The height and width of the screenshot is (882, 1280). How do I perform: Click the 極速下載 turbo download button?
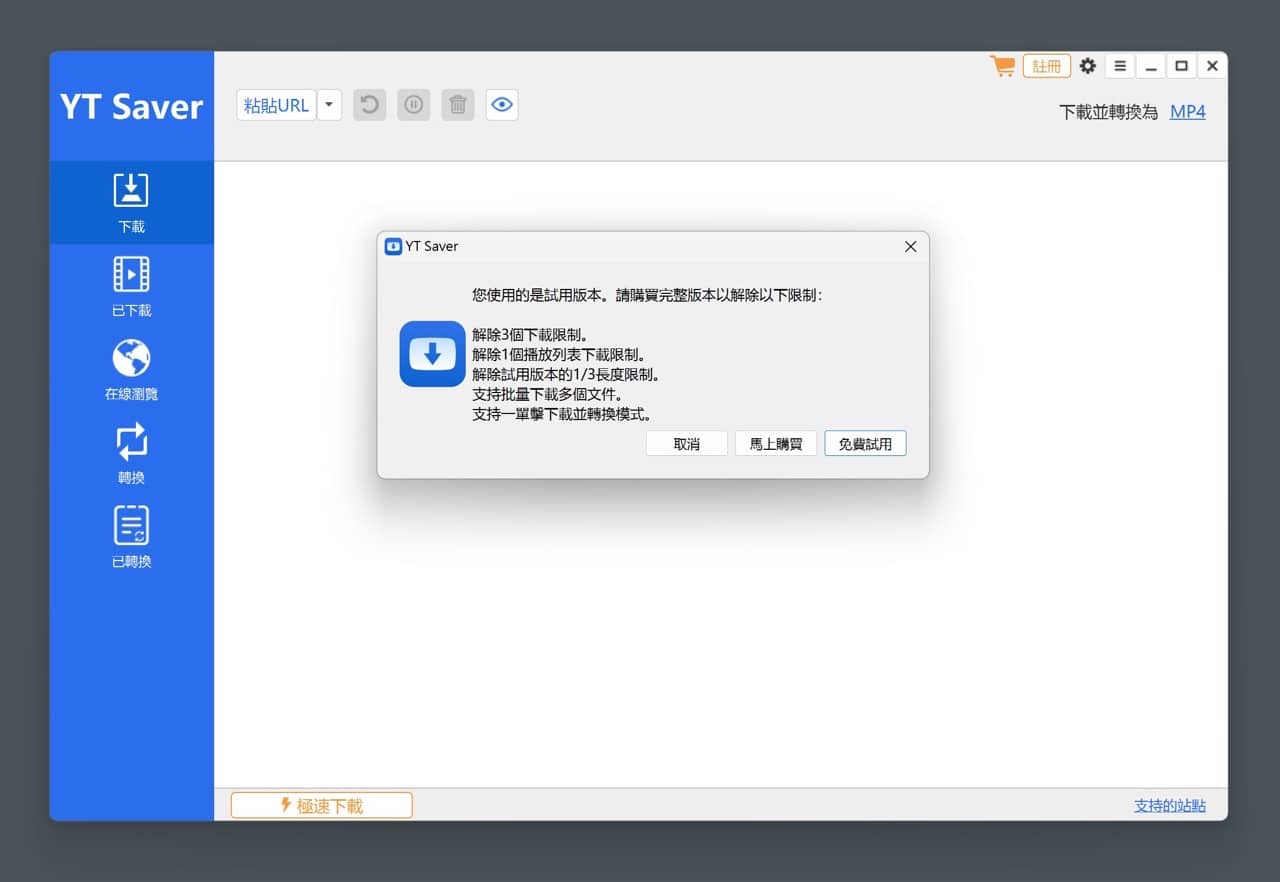point(321,805)
